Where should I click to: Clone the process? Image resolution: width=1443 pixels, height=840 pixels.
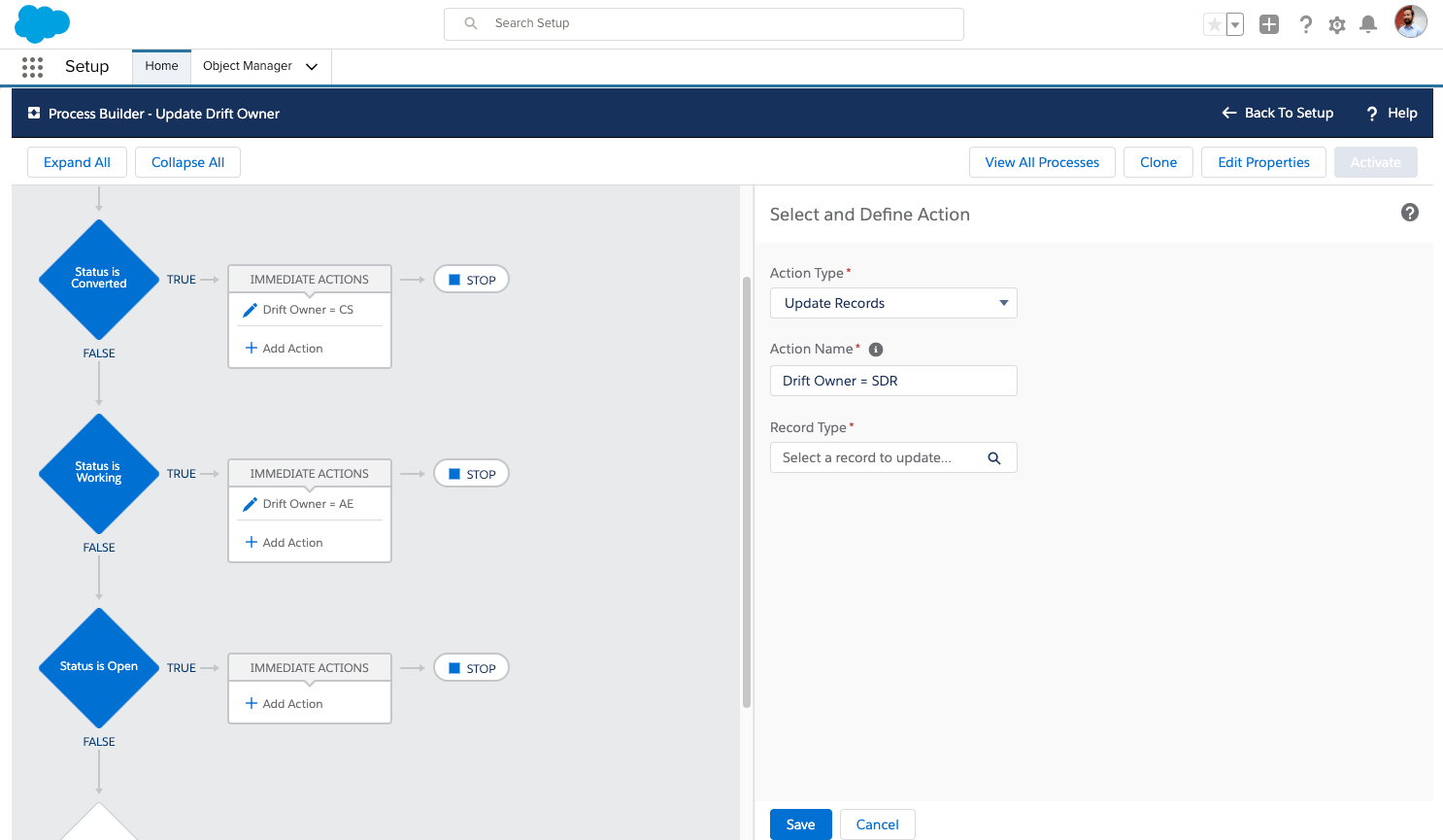click(1158, 162)
